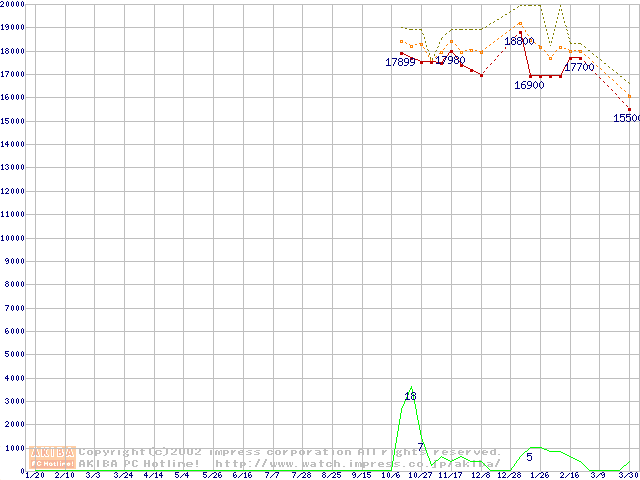Click the 20000 y-axis value label
This screenshot has height=480, width=640.
[12, 4]
